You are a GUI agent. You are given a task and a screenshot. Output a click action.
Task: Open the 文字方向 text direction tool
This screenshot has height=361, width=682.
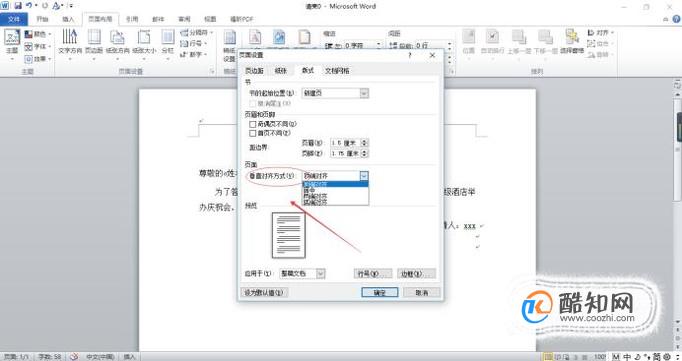coord(70,42)
